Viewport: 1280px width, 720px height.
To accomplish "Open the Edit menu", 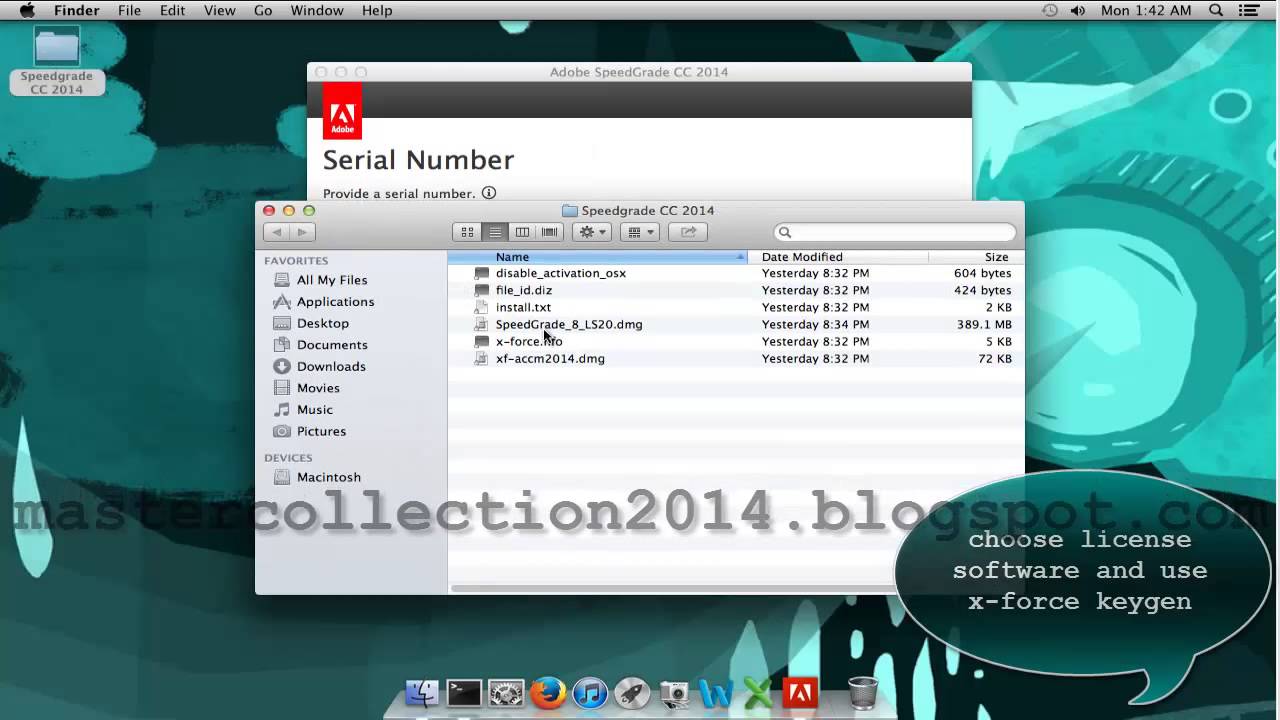I will tap(172, 10).
